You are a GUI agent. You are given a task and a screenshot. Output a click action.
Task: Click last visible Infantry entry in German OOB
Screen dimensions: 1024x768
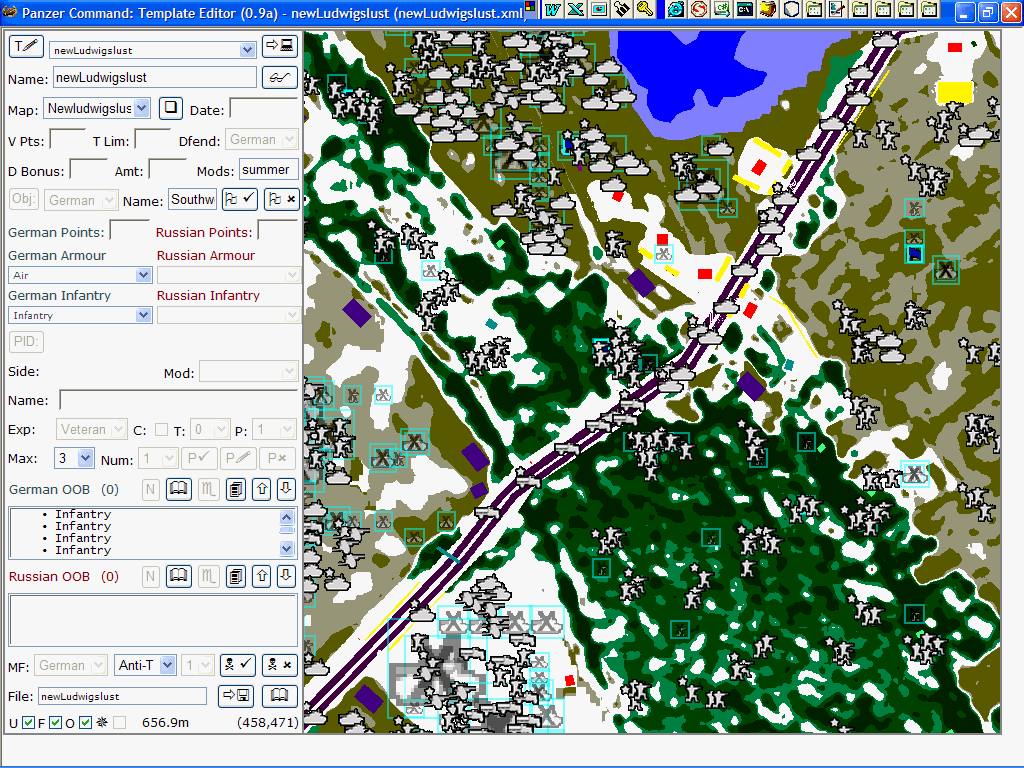[83, 550]
